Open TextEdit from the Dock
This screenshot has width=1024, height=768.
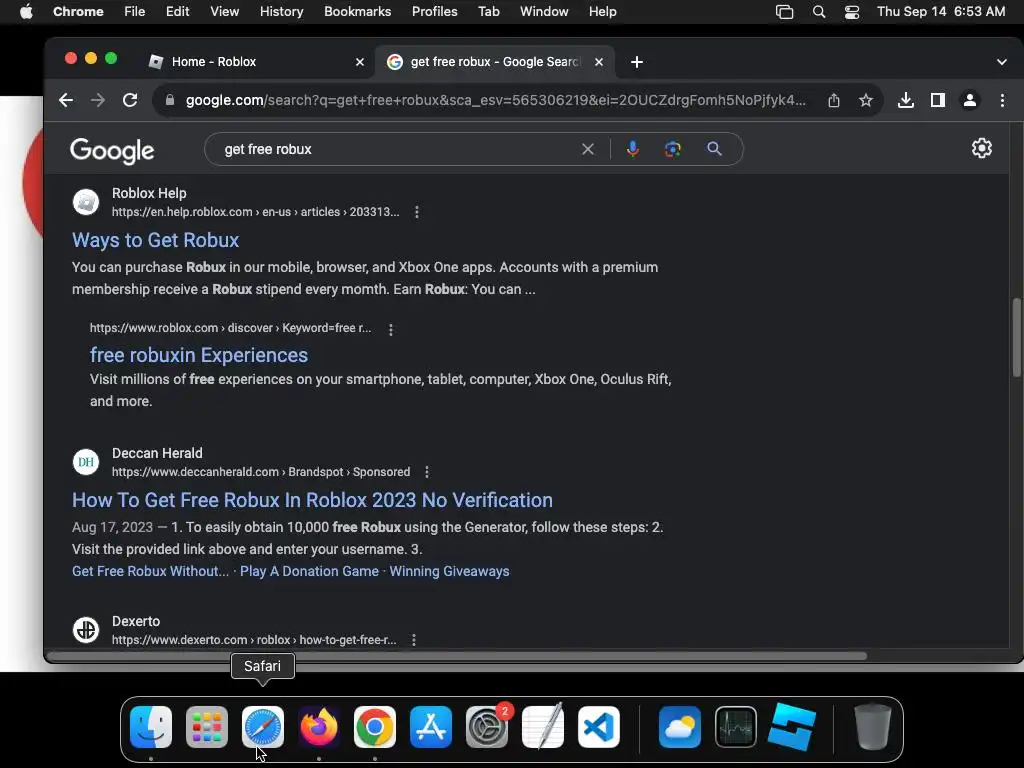pos(543,726)
